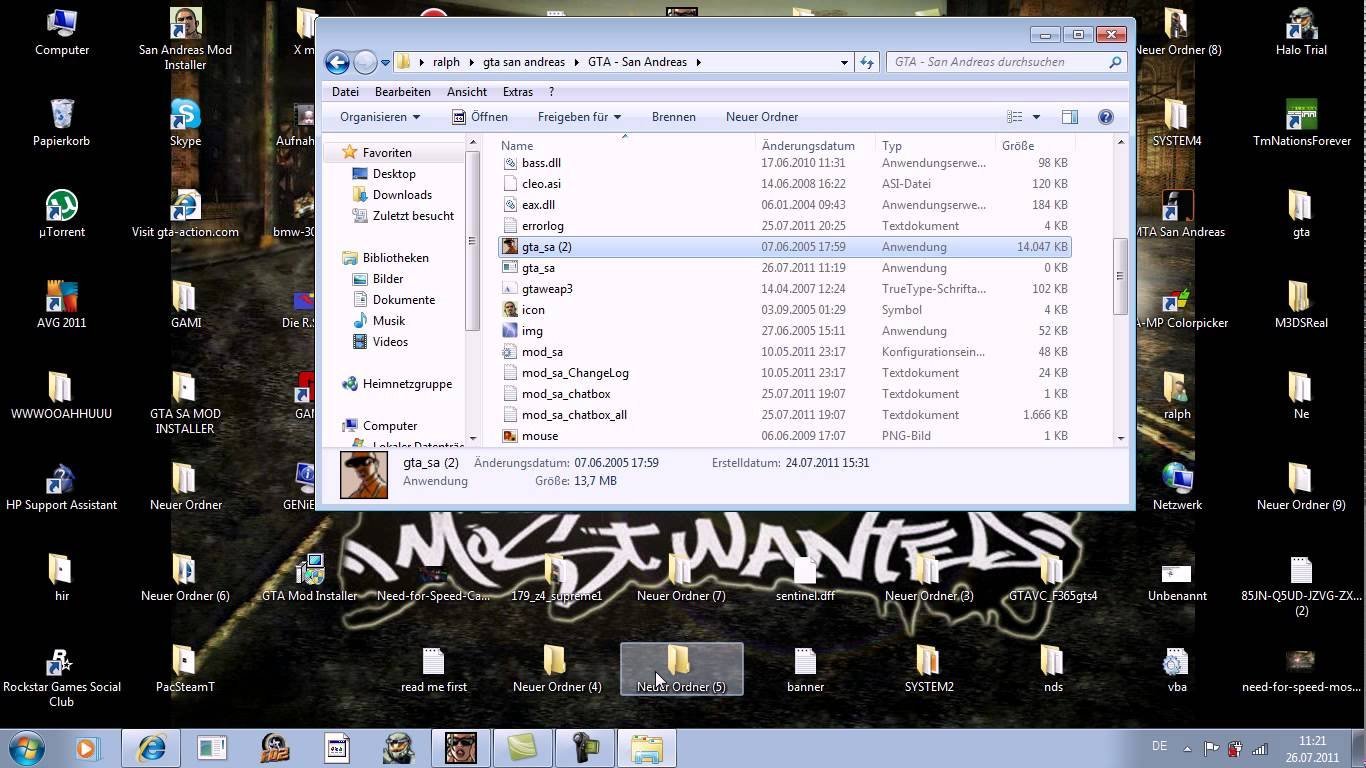This screenshot has height=768, width=1366.
Task: Open Windows Media Player taskbar icon
Action: coord(86,748)
